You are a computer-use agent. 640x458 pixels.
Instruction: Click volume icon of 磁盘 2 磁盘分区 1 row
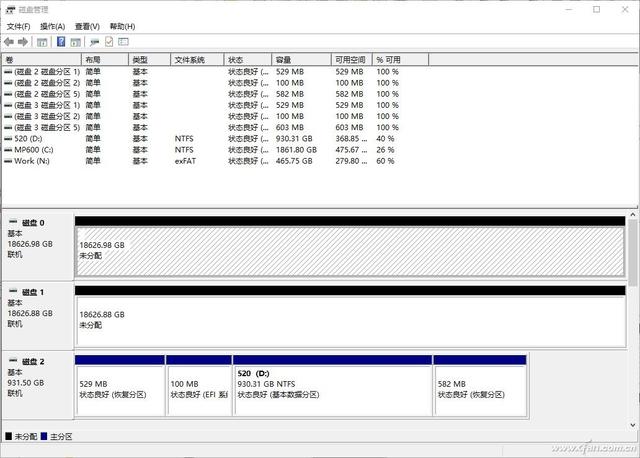click(8, 72)
